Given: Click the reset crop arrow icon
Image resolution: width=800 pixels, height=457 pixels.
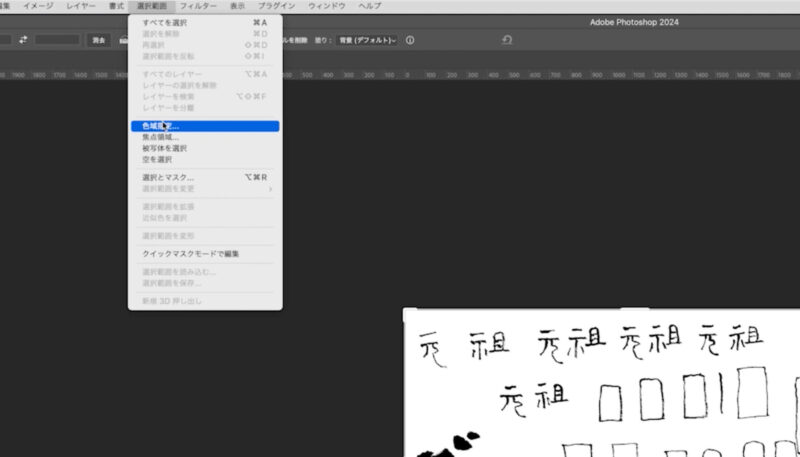Looking at the screenshot, I should tap(507, 40).
